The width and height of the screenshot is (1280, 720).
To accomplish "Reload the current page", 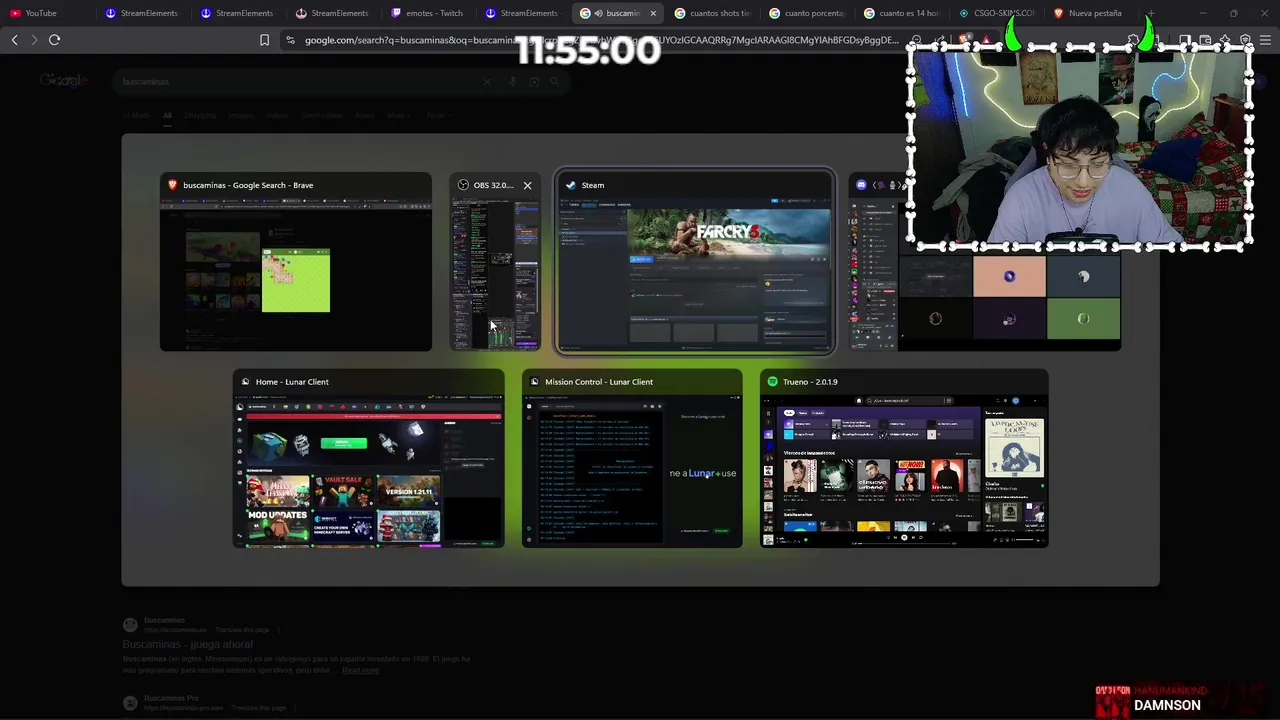I will [55, 40].
